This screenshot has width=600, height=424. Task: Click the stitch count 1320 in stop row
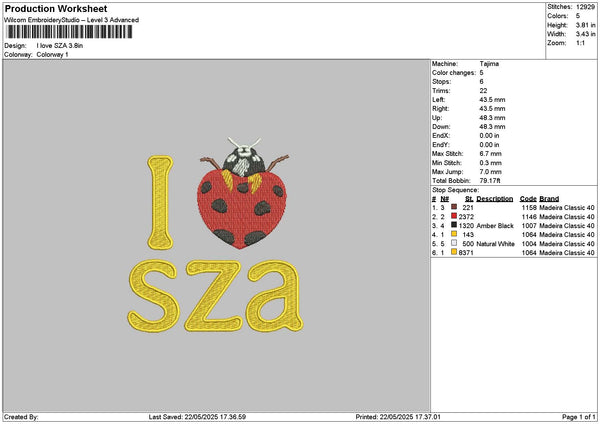466,226
